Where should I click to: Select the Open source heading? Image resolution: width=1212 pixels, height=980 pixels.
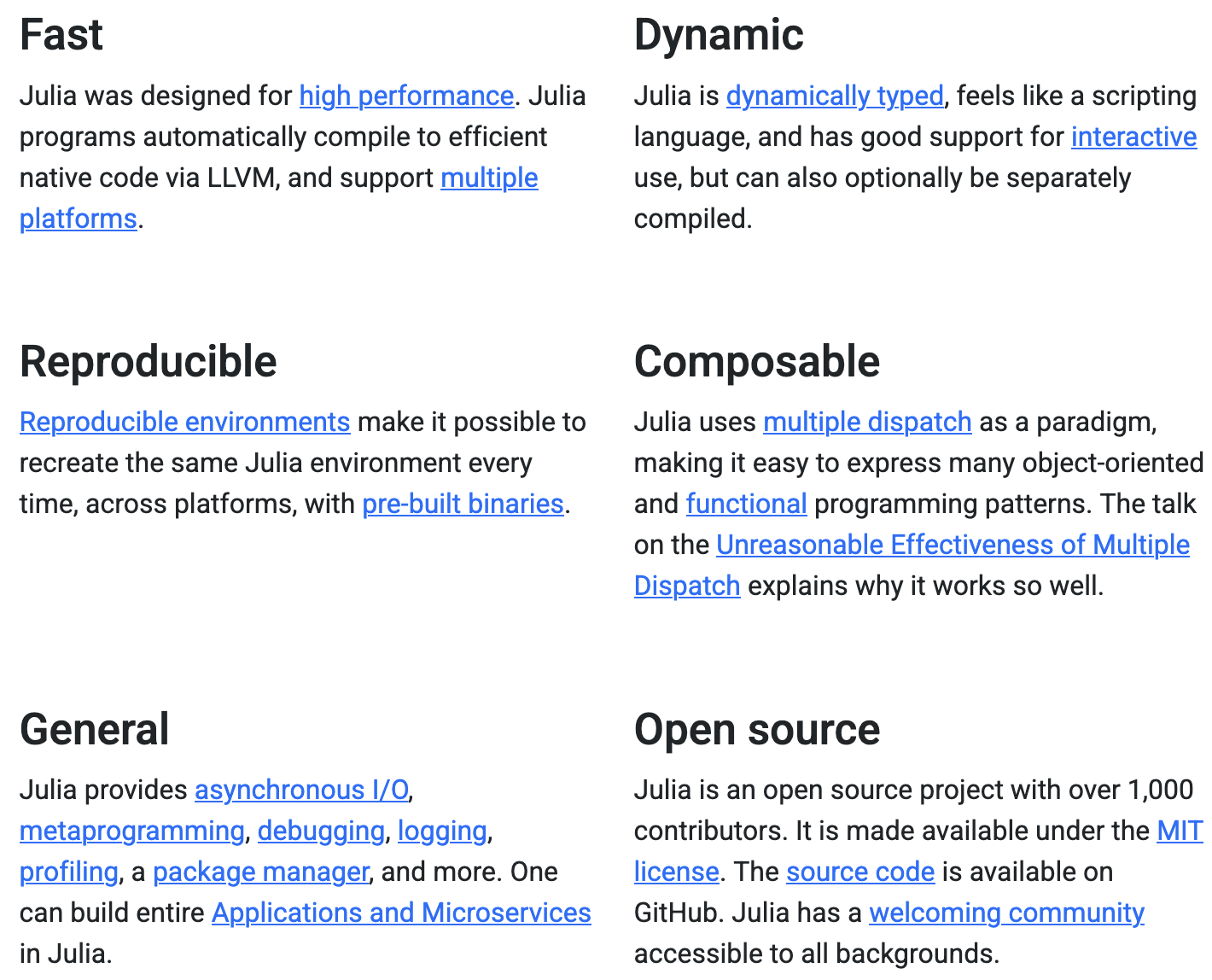pos(756,730)
